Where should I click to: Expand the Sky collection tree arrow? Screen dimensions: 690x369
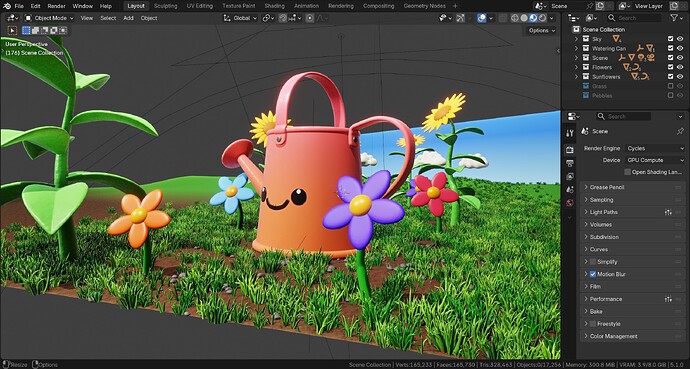tap(576, 39)
